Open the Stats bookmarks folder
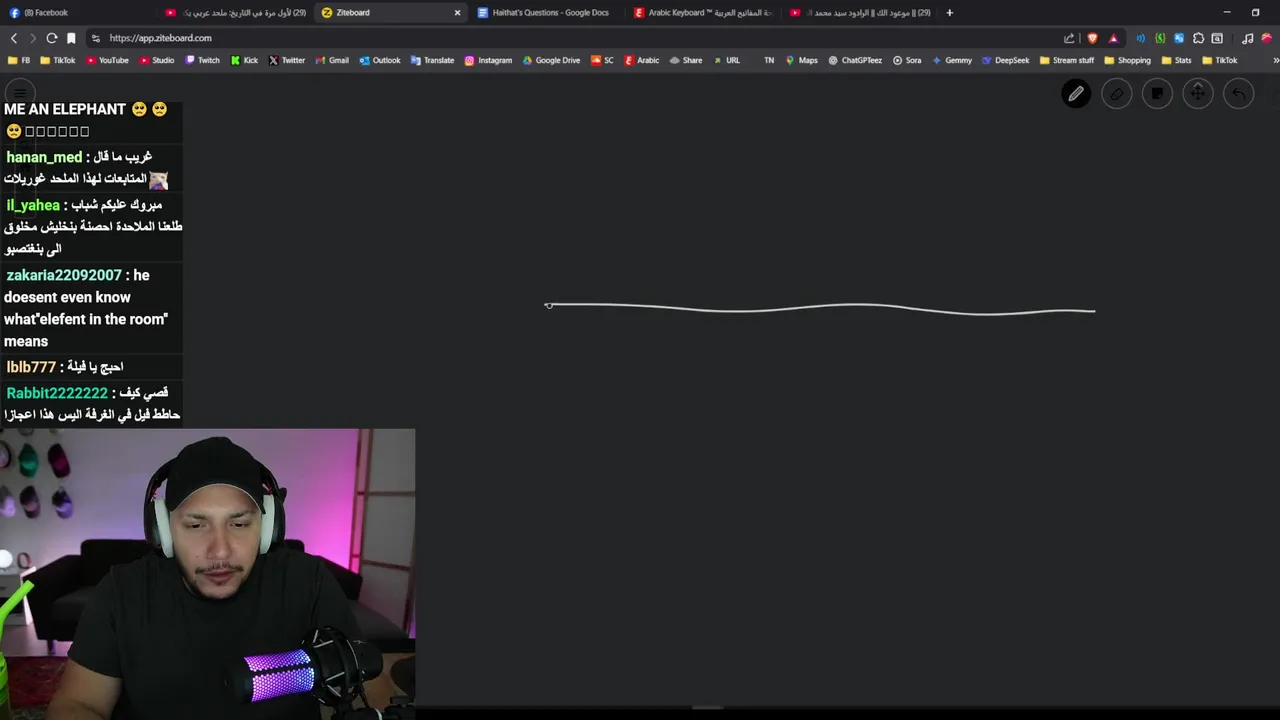The height and width of the screenshot is (720, 1280). tap(1176, 60)
